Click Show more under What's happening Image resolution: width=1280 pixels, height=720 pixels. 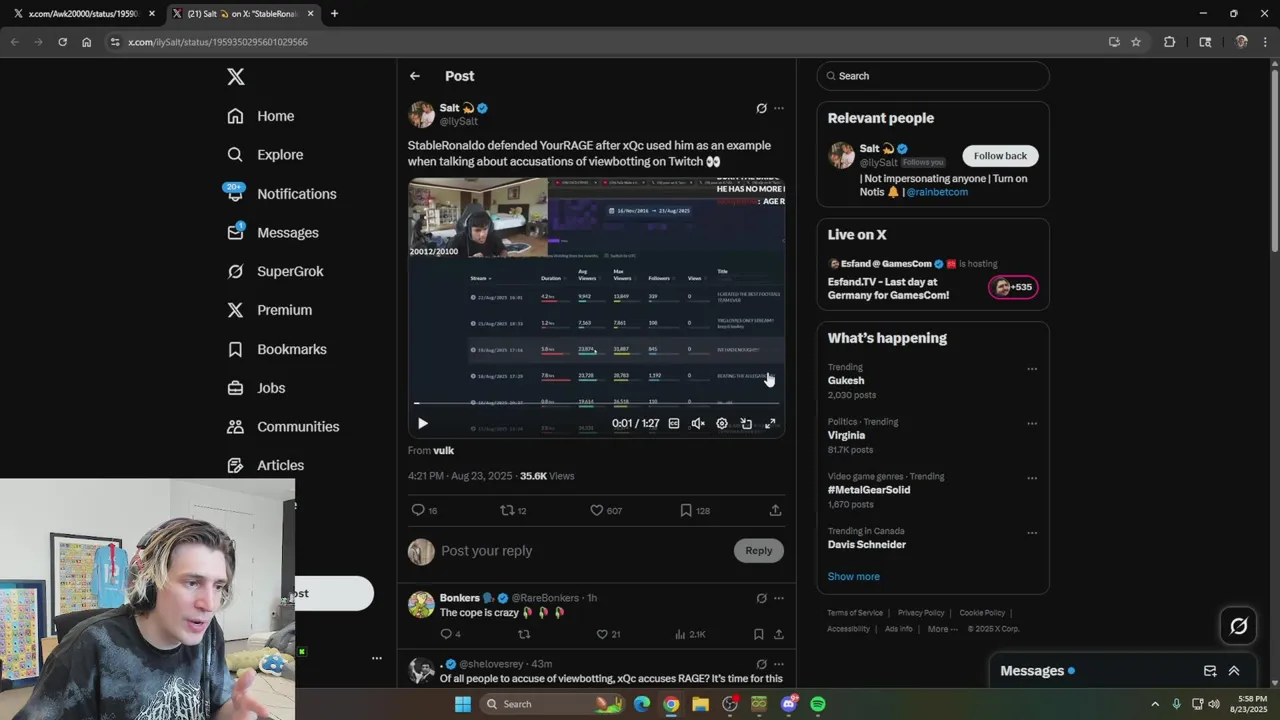853,577
